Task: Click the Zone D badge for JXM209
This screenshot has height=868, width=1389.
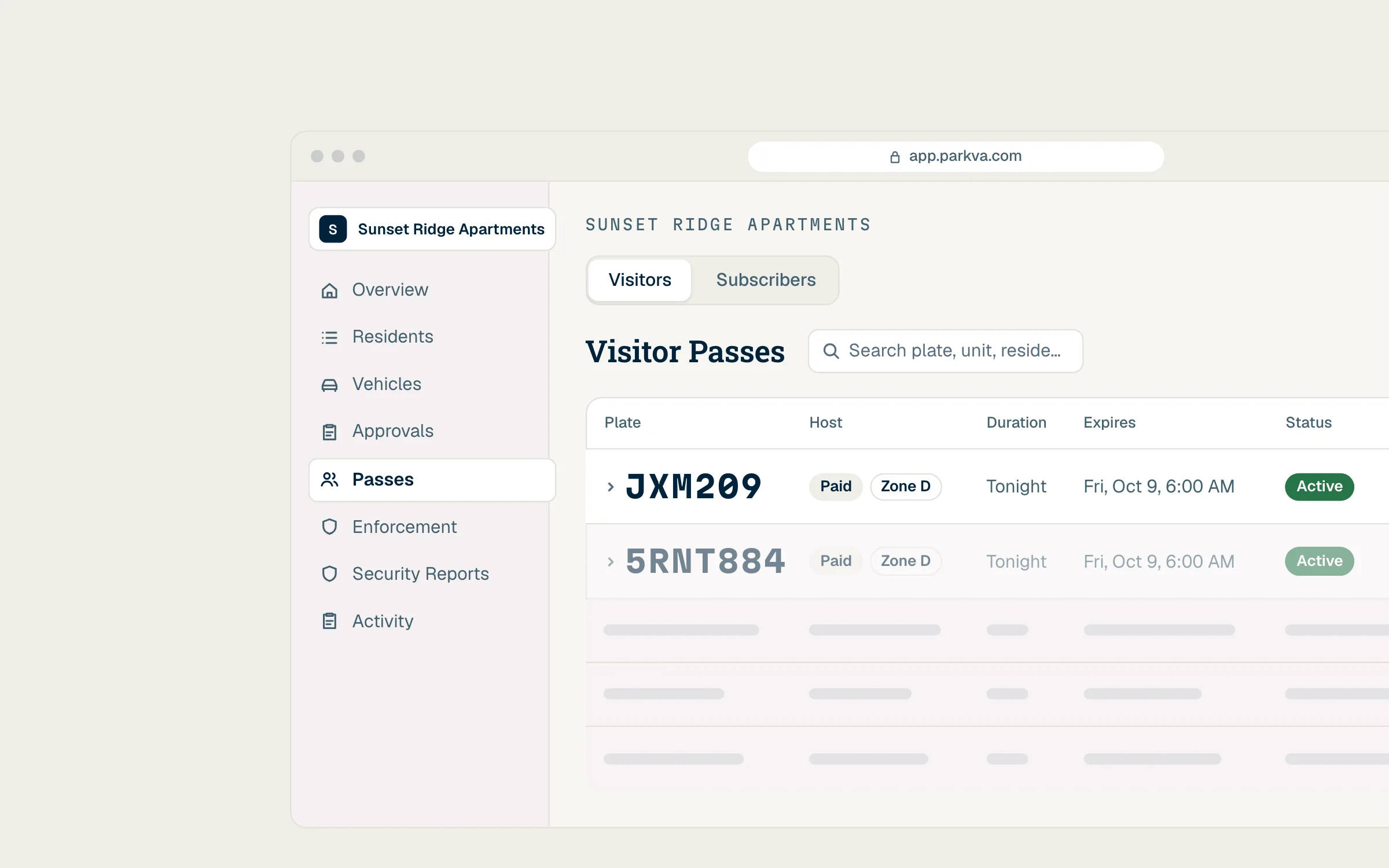Action: (x=906, y=487)
